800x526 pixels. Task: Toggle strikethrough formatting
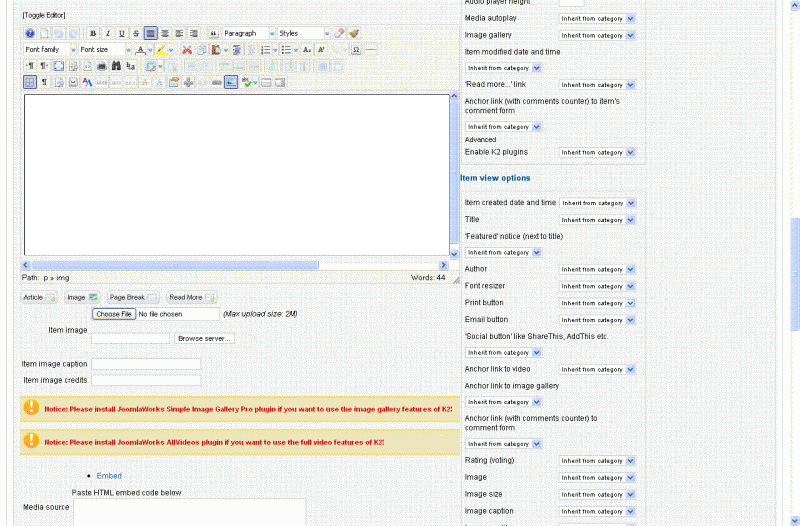pos(136,34)
